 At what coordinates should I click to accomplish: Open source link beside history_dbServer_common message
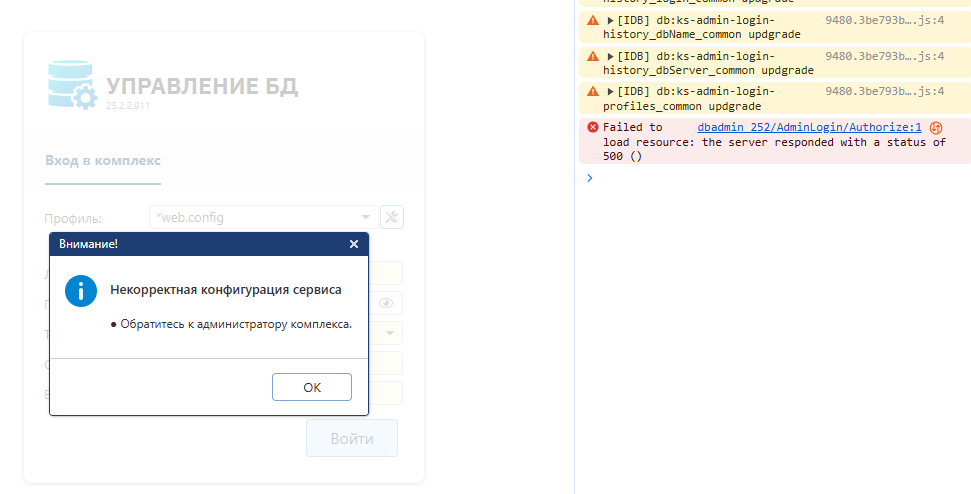[884, 56]
